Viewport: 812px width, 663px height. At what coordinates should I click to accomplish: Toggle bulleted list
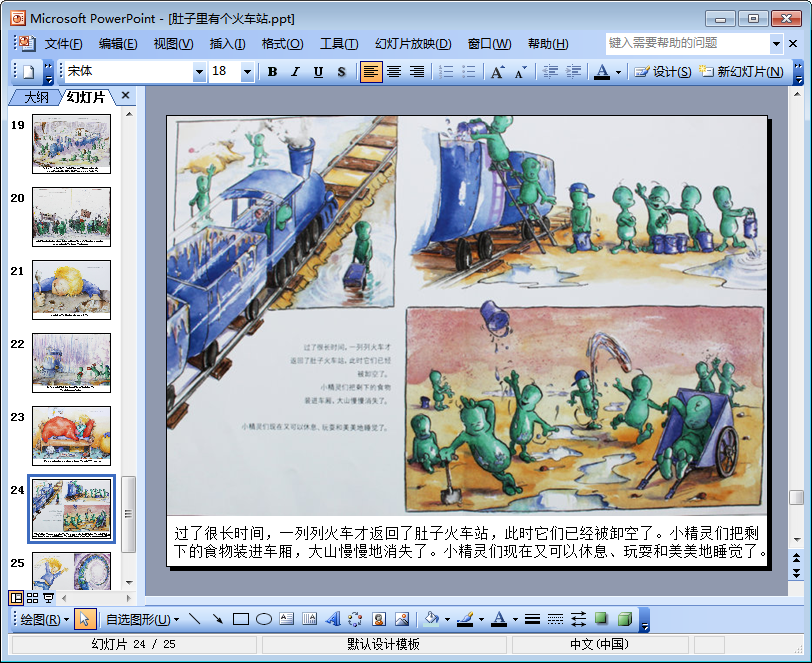tap(469, 71)
